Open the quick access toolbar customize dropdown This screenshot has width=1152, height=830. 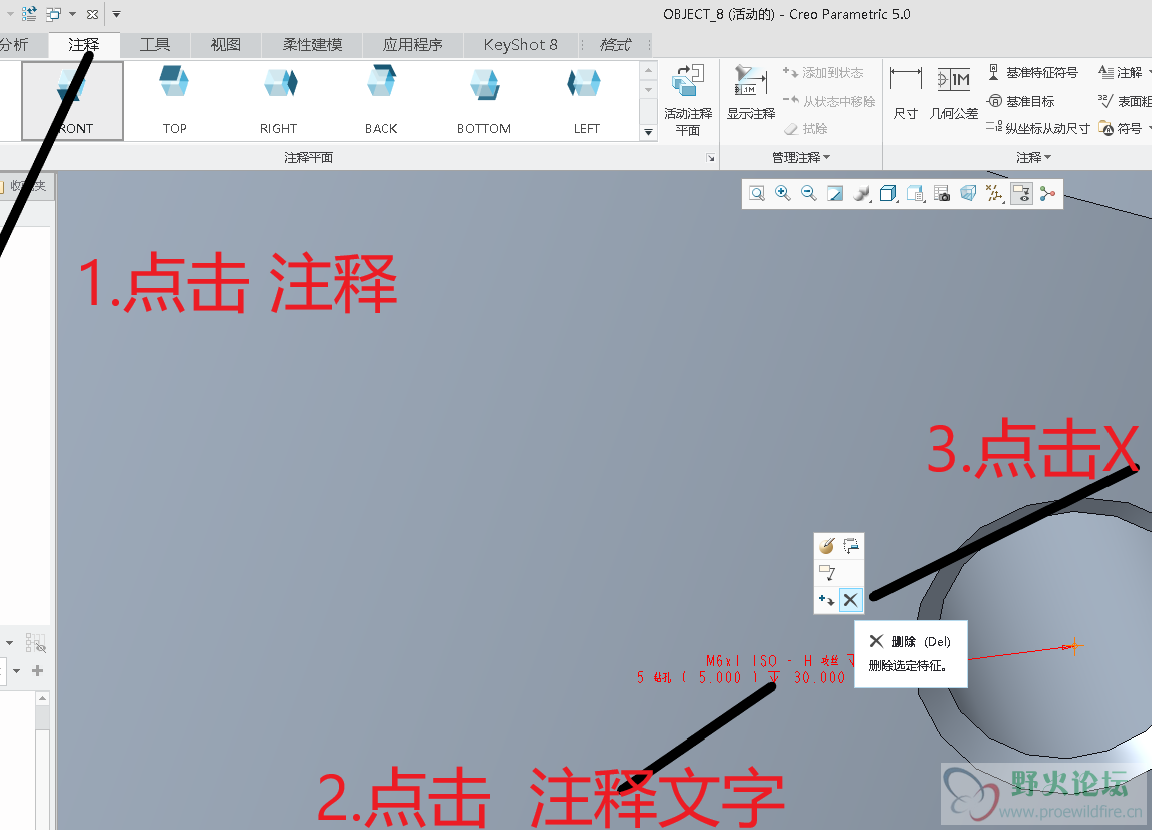tap(116, 14)
